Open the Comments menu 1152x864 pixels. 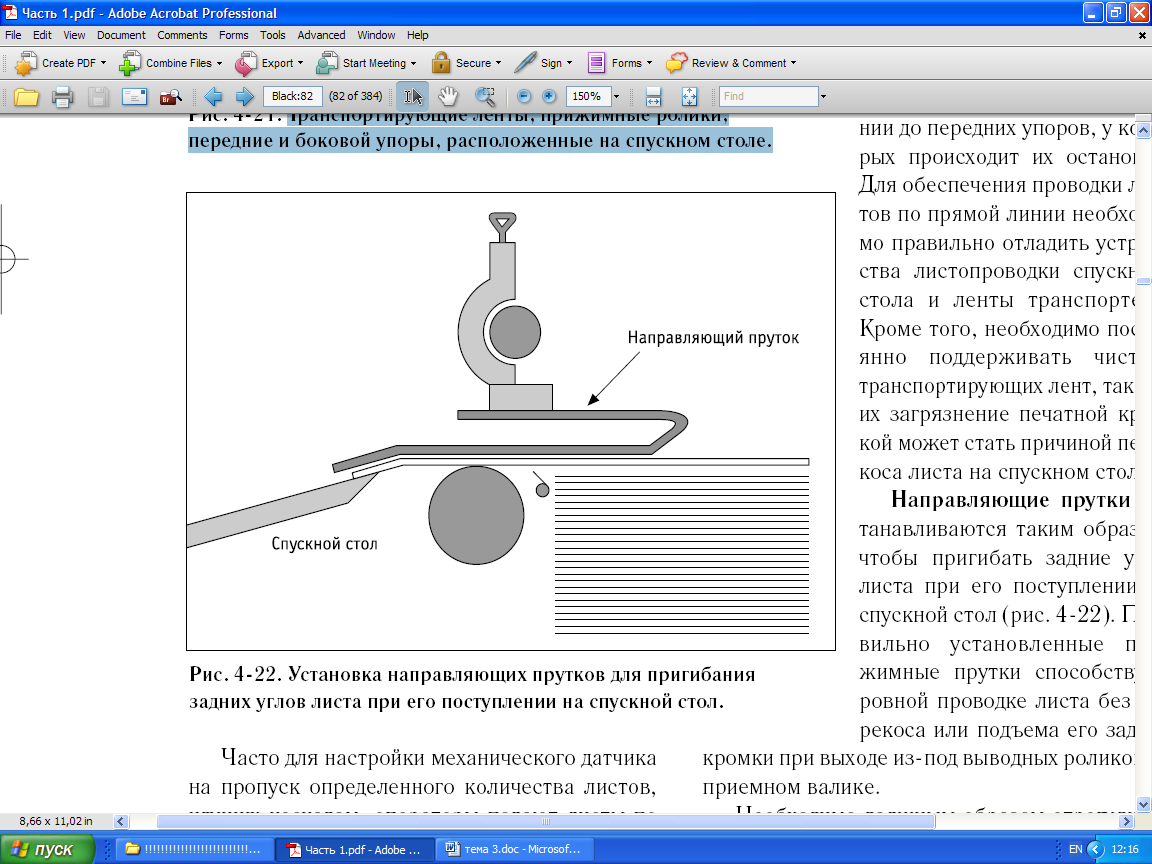182,35
